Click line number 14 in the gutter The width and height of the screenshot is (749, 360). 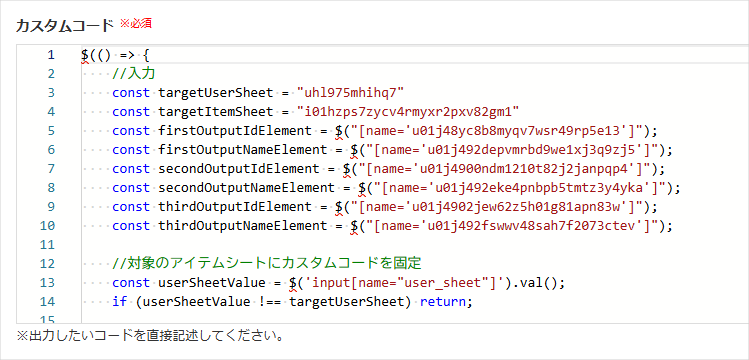[x=47, y=302]
